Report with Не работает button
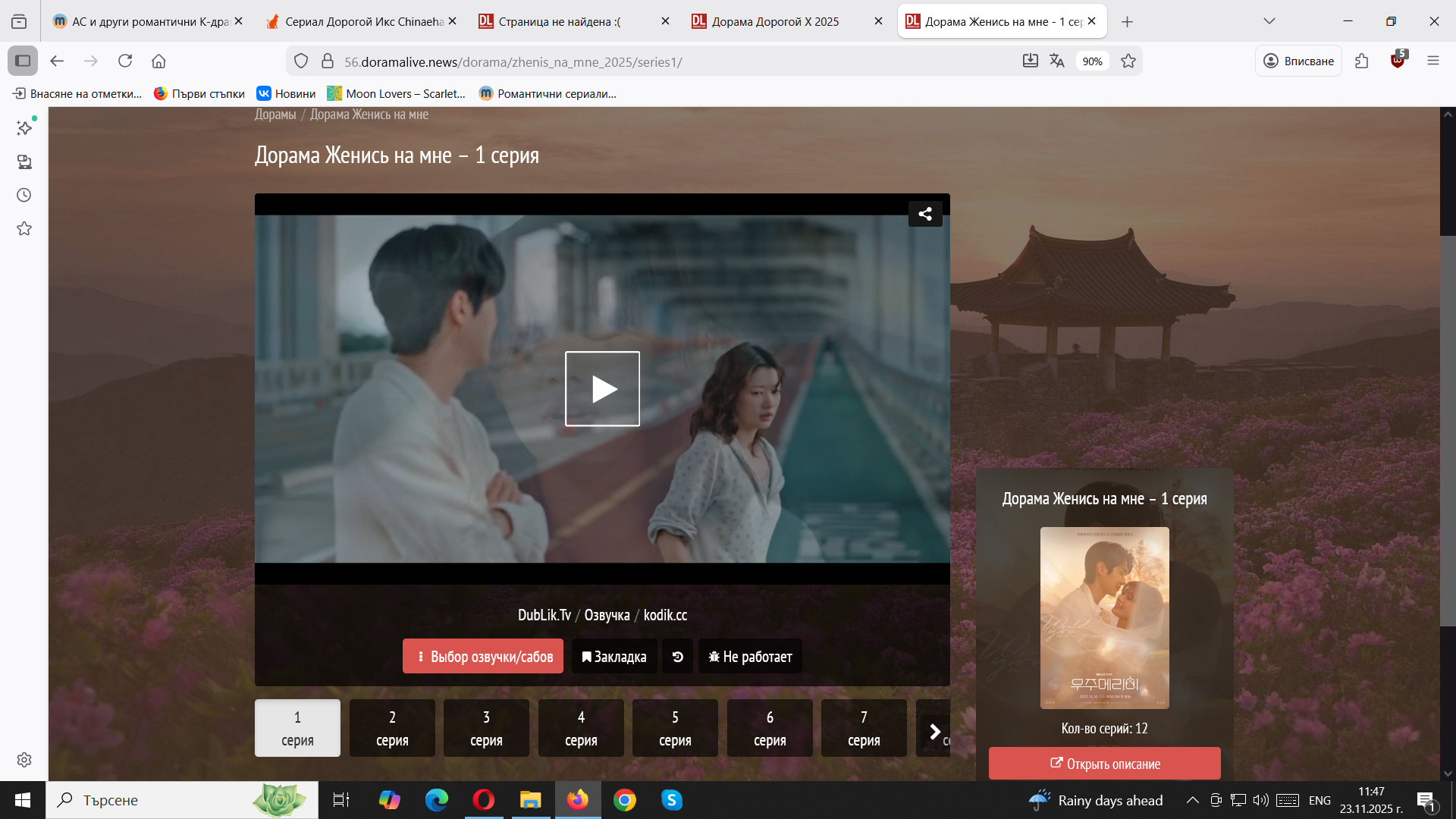 point(750,657)
